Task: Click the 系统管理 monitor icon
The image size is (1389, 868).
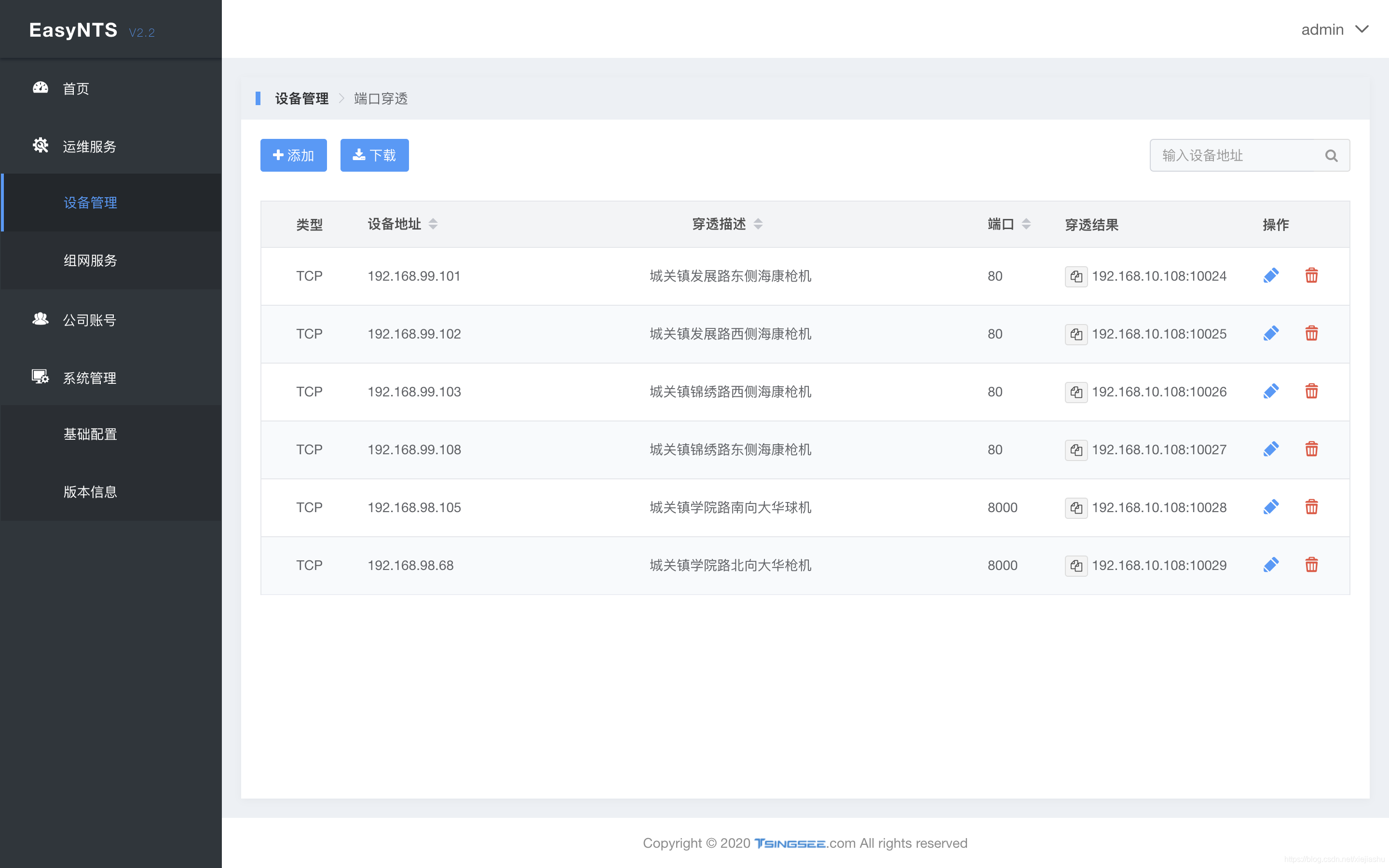Action: [40, 377]
